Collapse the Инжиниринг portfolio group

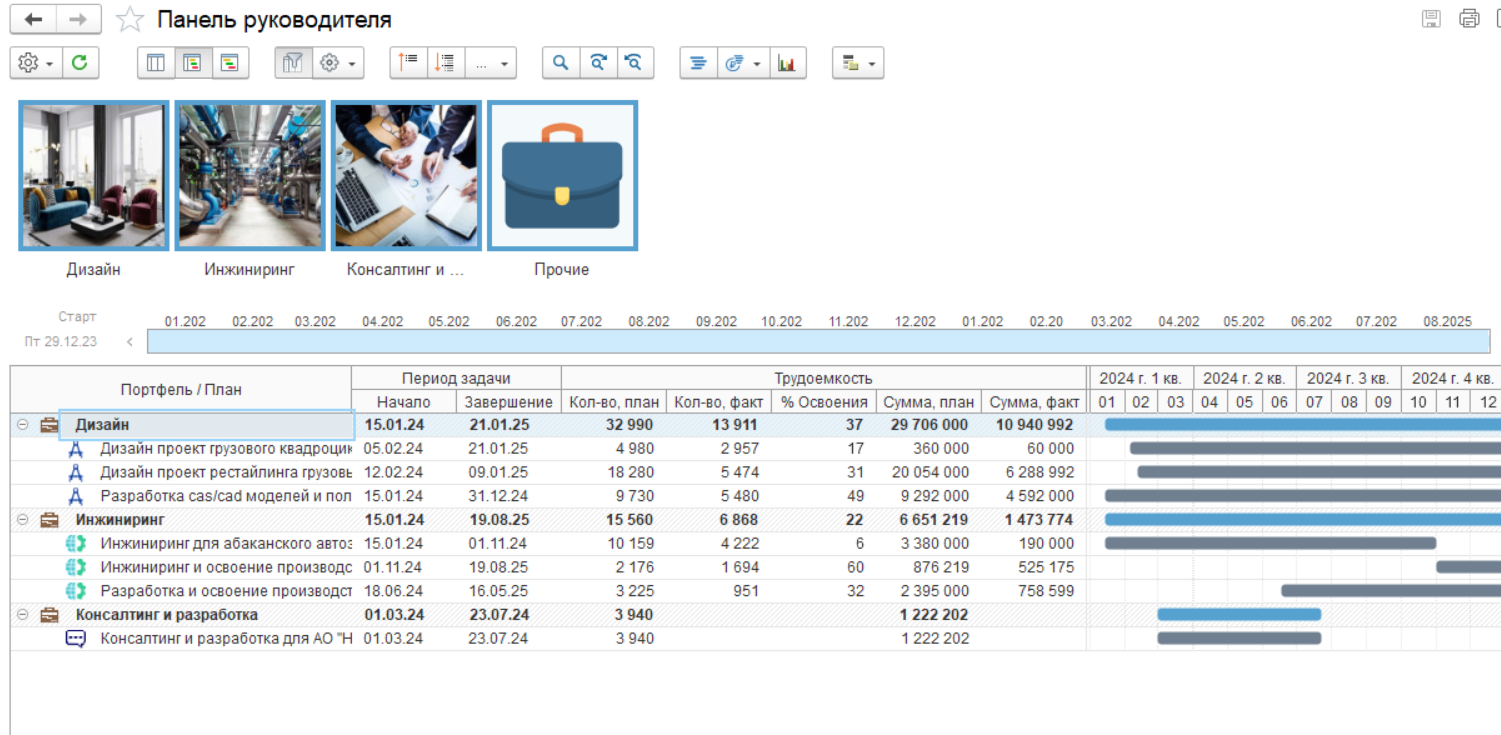22,520
